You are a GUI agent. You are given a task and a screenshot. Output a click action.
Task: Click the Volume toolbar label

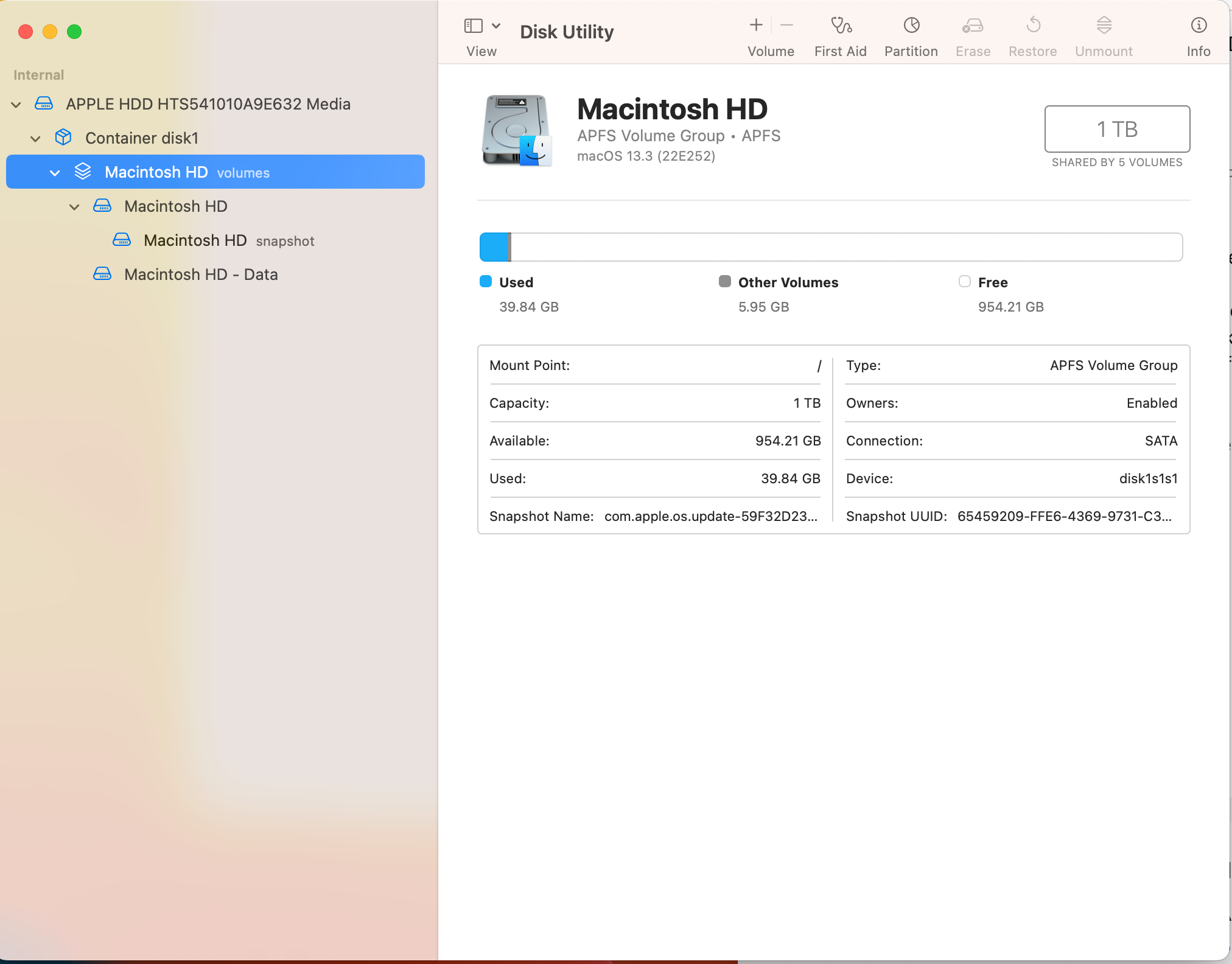click(x=771, y=51)
